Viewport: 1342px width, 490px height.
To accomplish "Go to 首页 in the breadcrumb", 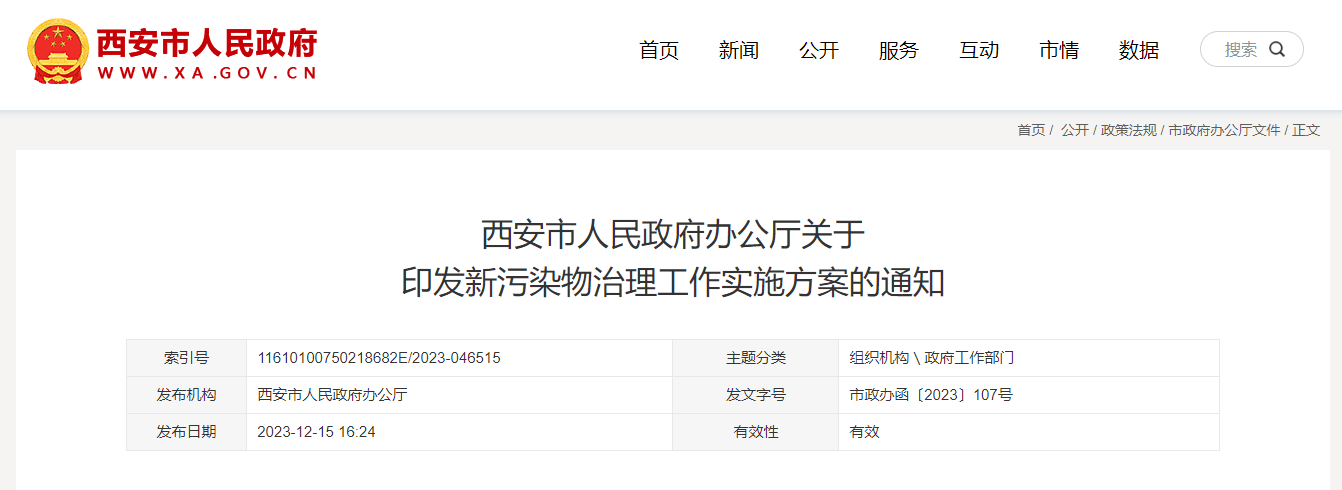I will [1031, 130].
